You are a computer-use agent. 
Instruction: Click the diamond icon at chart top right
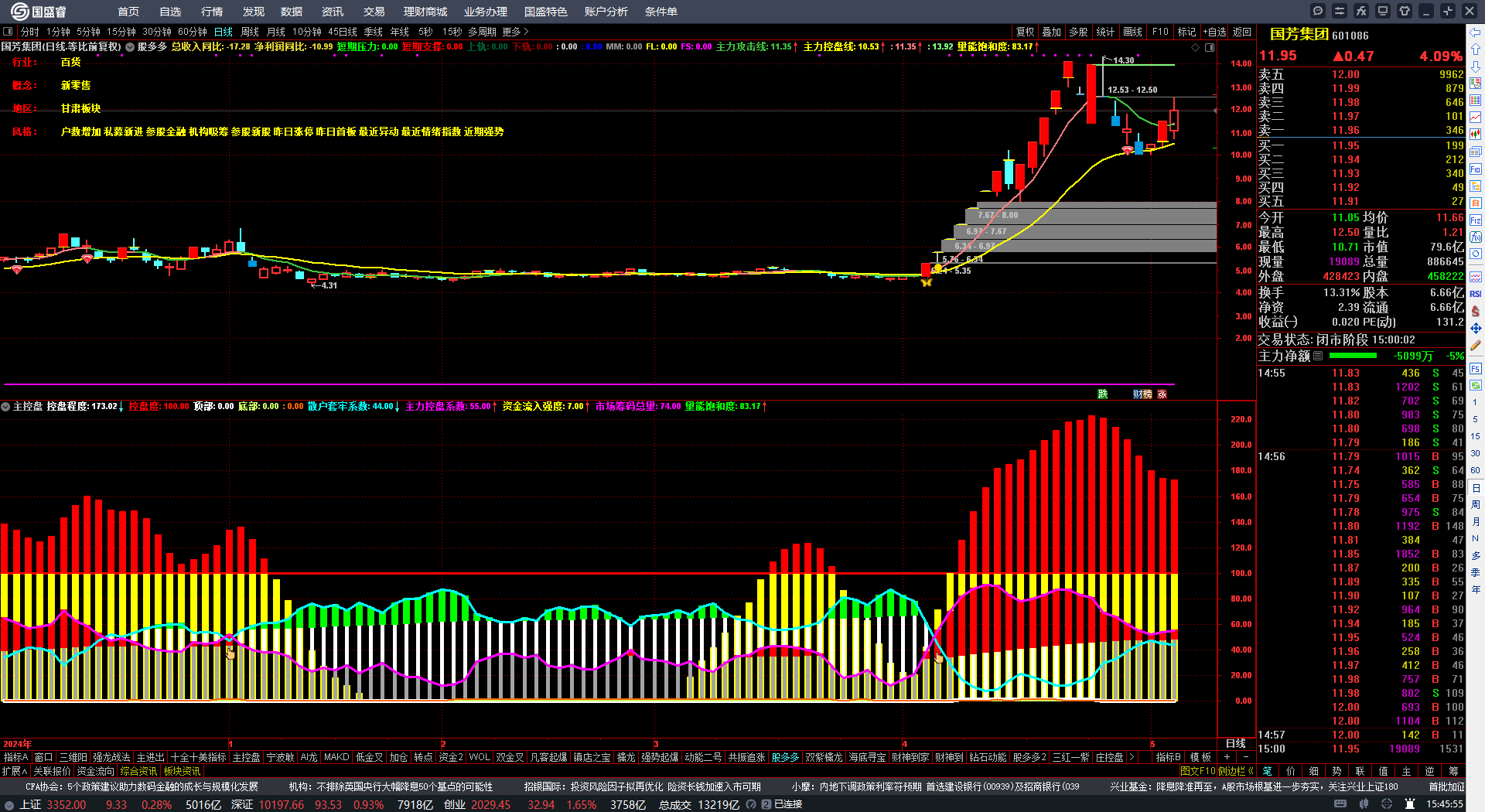[1196, 47]
